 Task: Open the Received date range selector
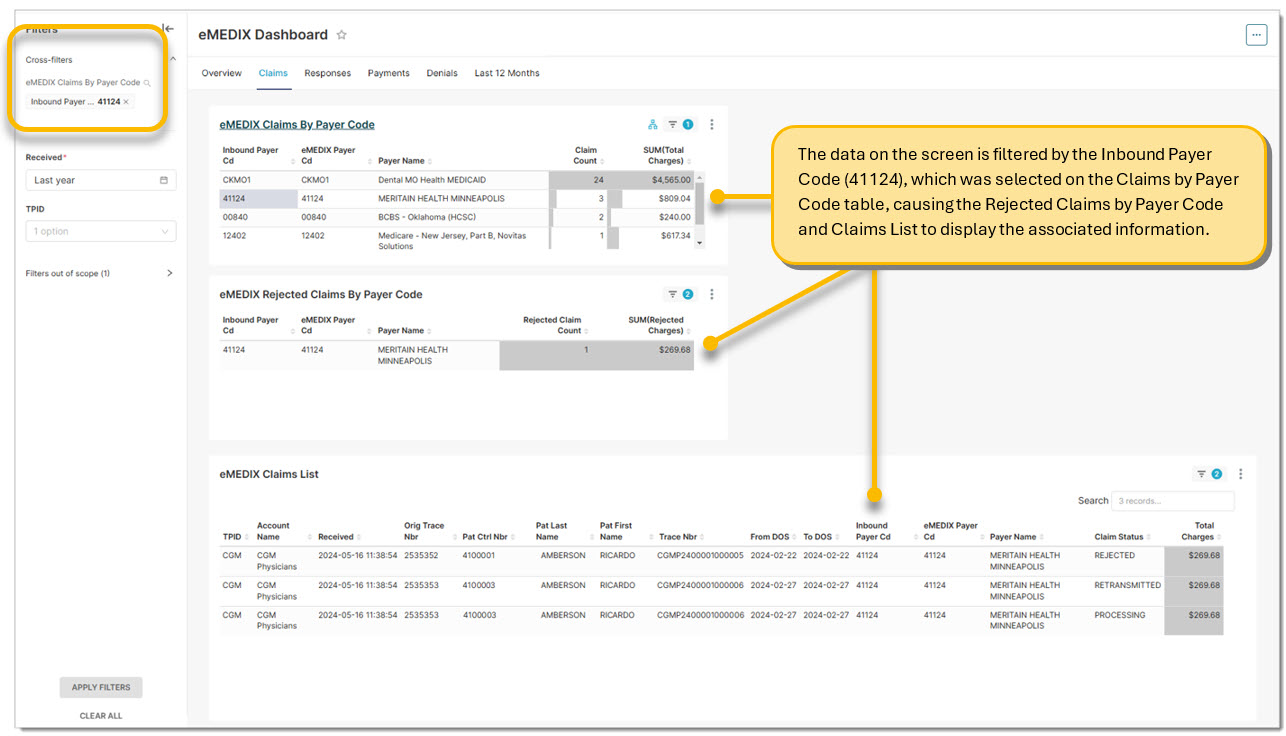tap(100, 180)
